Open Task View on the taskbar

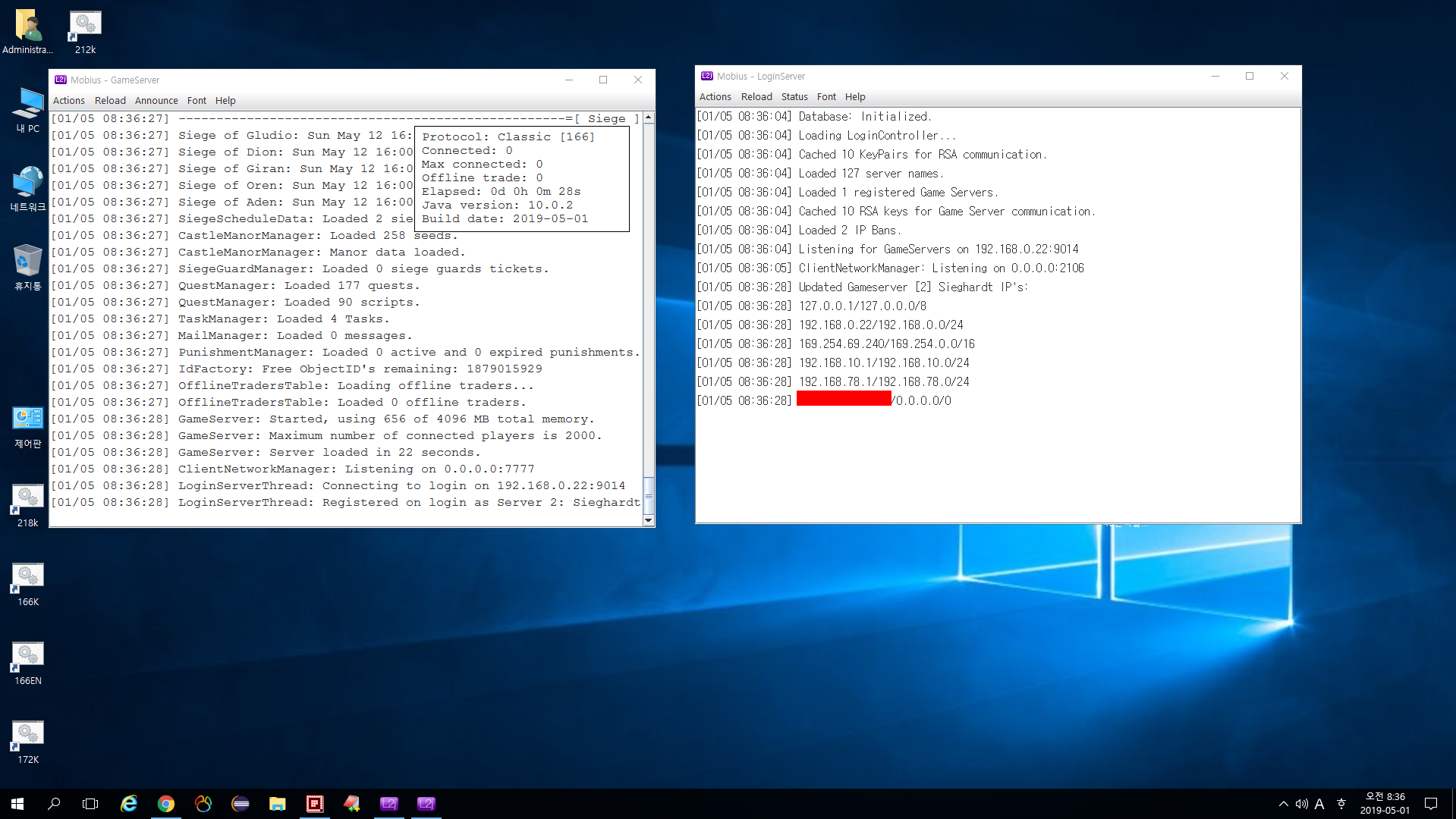[90, 804]
